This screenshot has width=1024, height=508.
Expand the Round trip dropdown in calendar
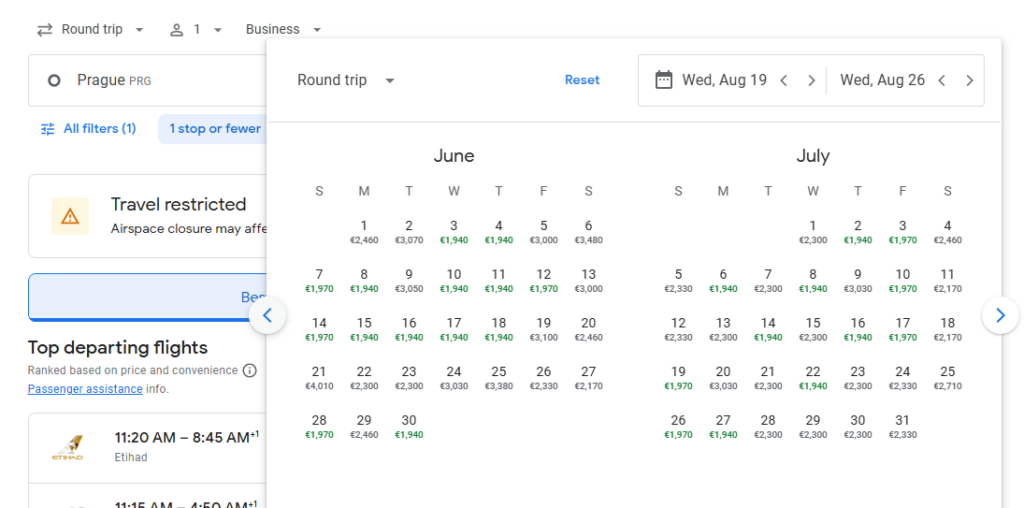click(x=346, y=80)
